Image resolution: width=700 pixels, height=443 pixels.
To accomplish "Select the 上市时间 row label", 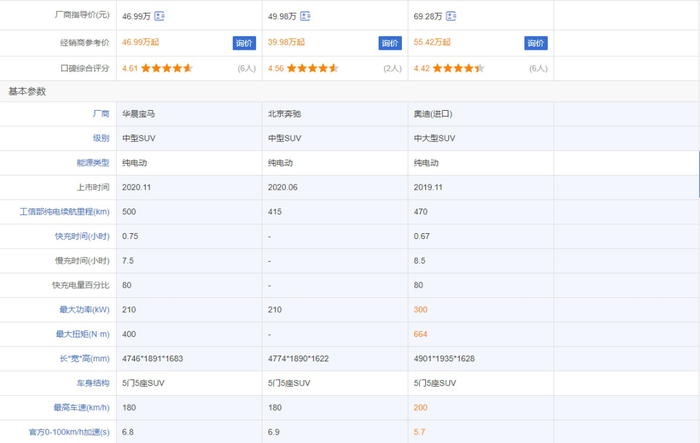I will pyautogui.click(x=93, y=187).
